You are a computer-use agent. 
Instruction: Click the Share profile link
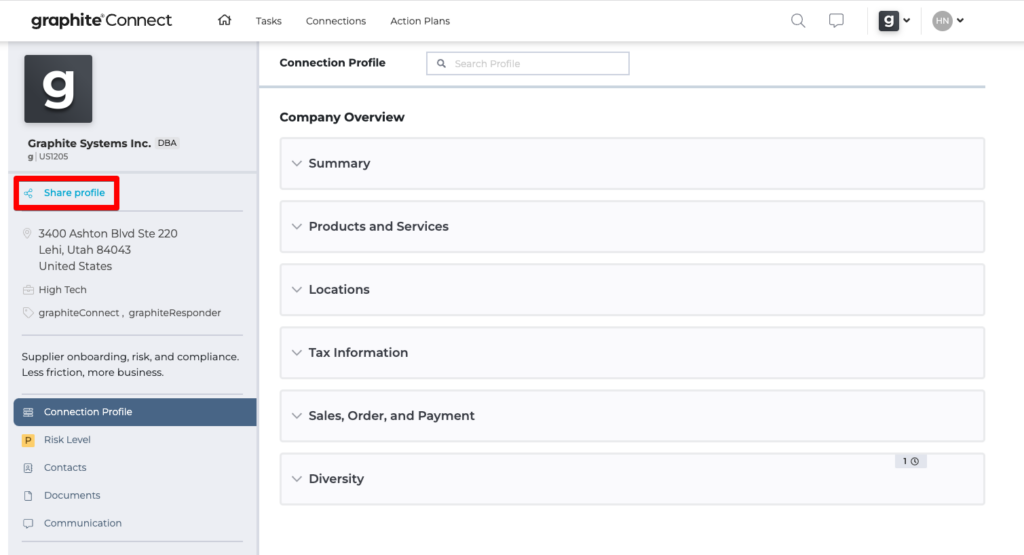pyautogui.click(x=74, y=193)
